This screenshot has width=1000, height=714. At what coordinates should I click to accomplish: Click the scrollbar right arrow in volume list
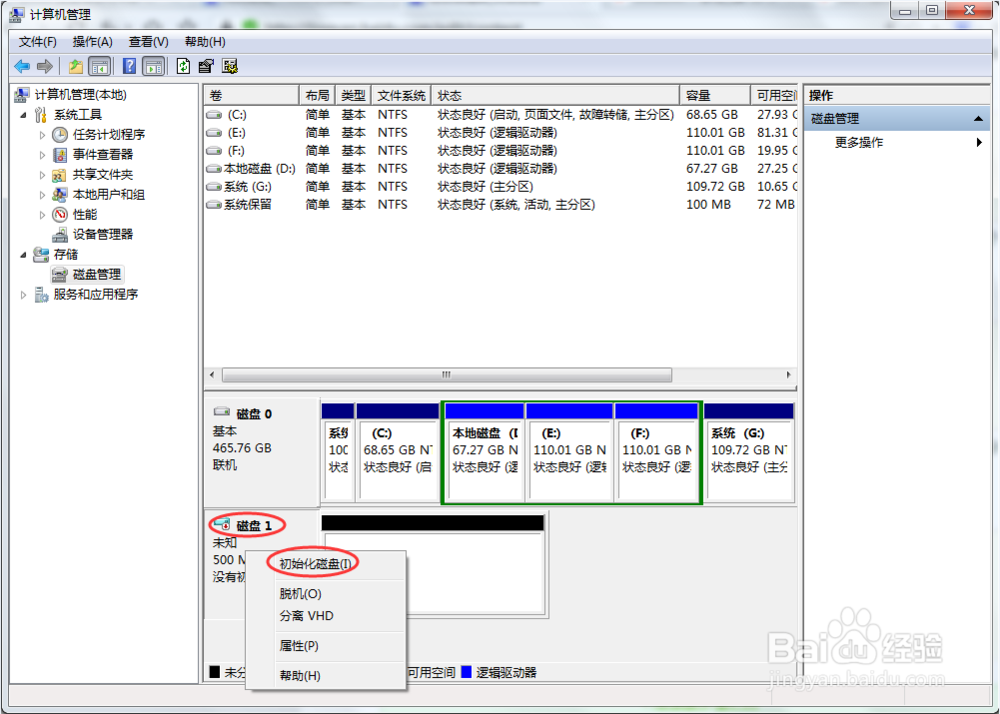789,375
